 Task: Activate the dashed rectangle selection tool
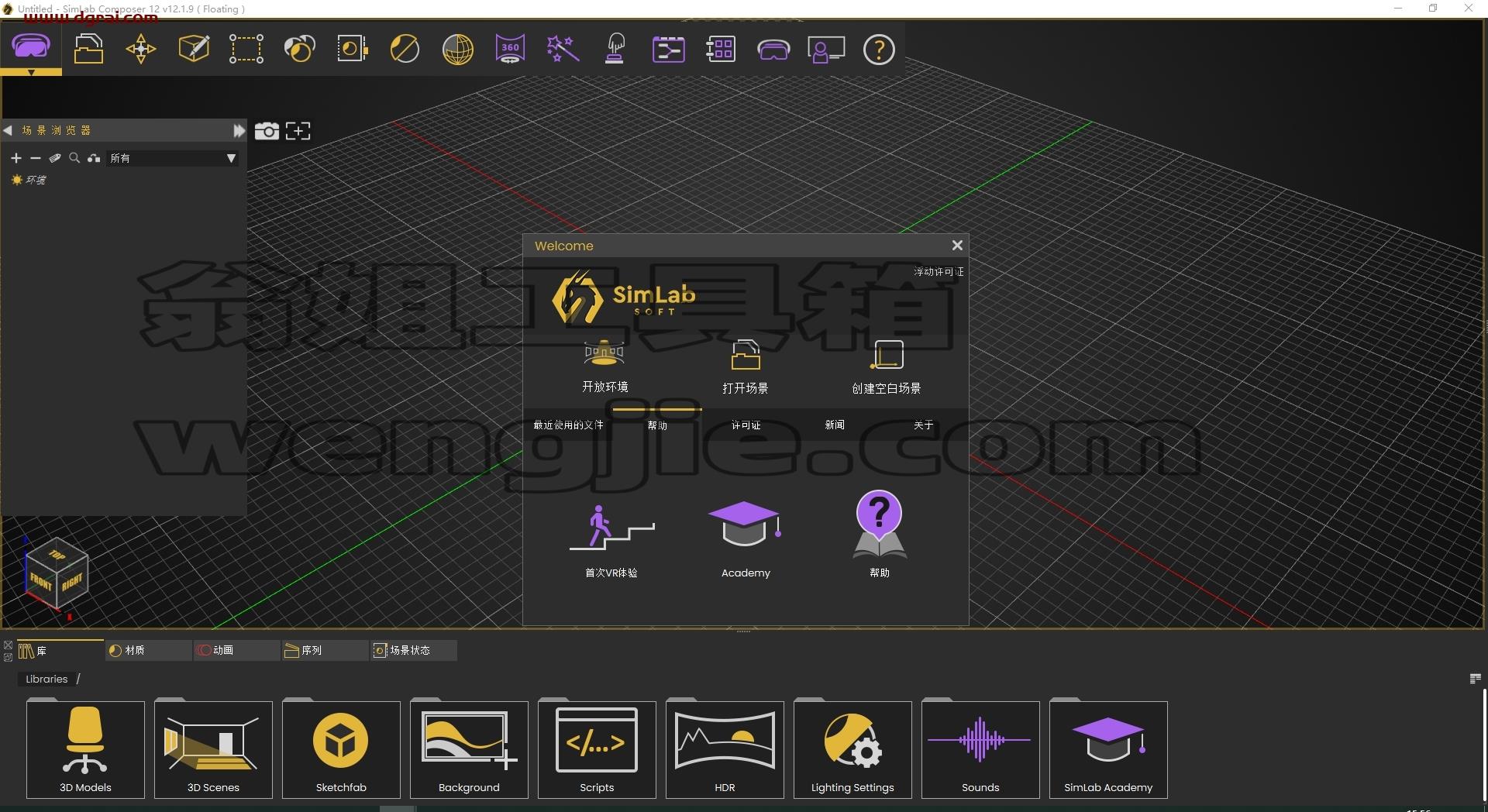tap(246, 49)
